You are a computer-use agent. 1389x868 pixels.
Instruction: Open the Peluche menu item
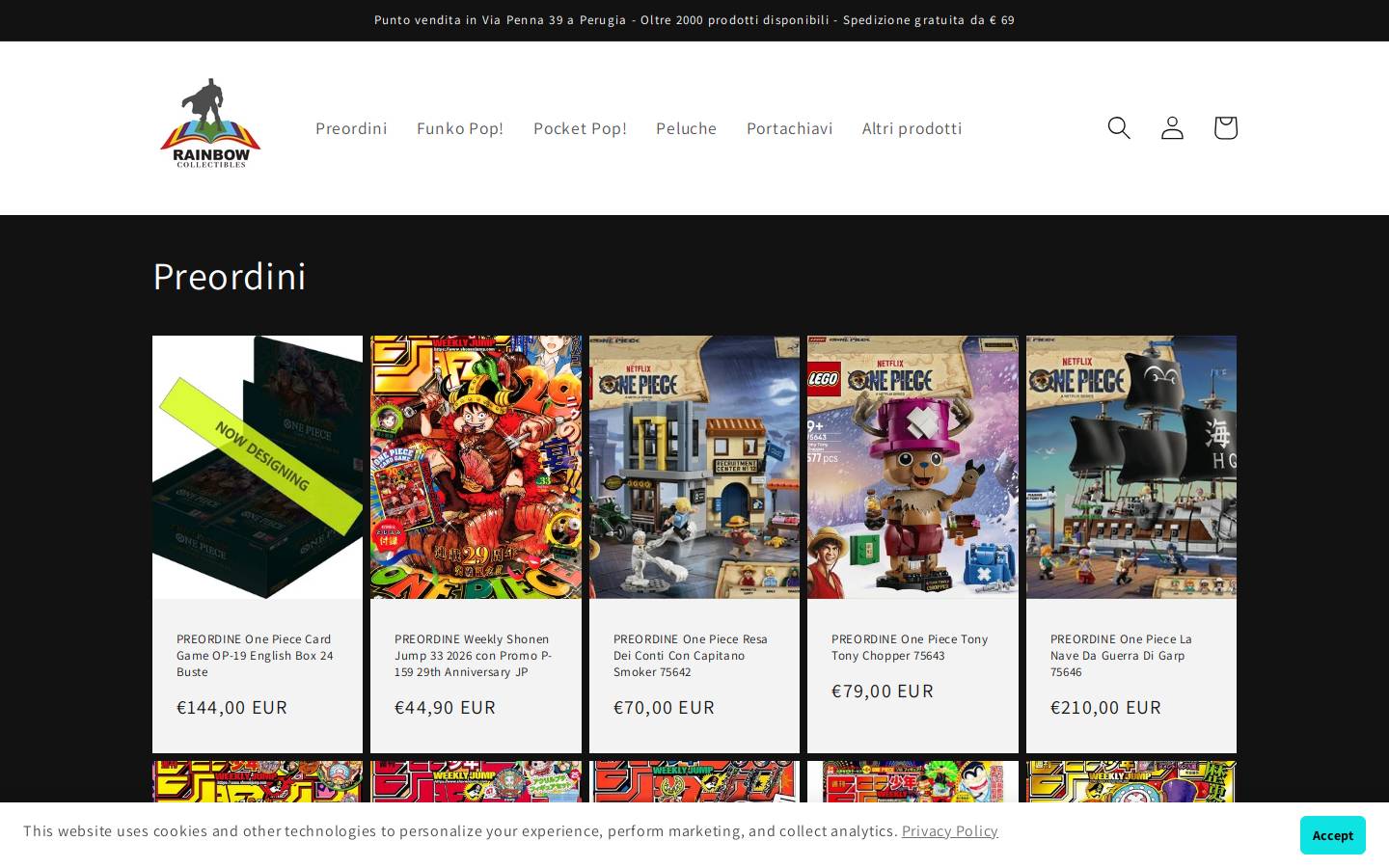[x=686, y=128]
